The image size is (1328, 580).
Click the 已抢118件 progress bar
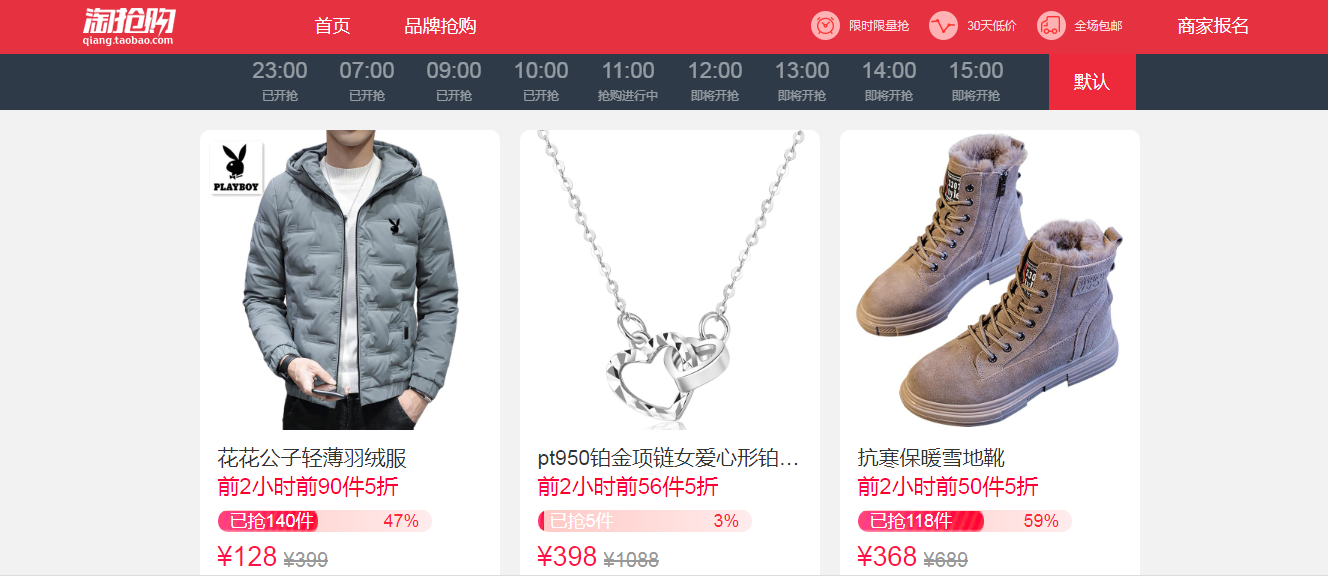pyautogui.click(x=964, y=521)
